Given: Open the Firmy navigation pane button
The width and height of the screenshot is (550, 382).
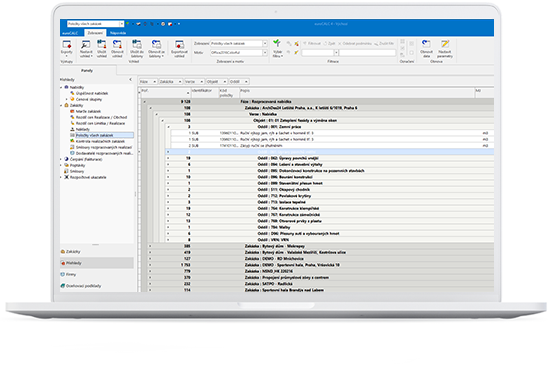Looking at the screenshot, I should click(x=97, y=274).
